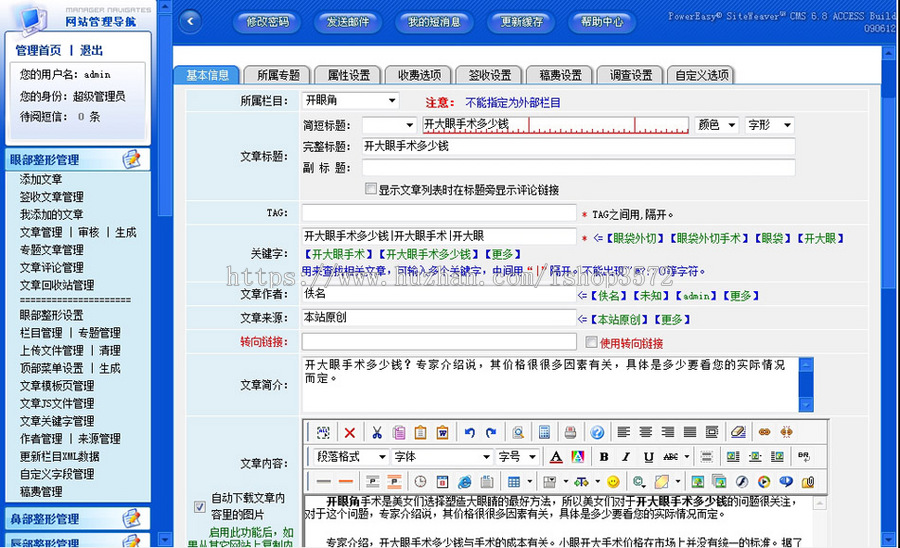Open the 稿费设置 tab
Viewport: 900px width, 548px height.
tap(560, 75)
